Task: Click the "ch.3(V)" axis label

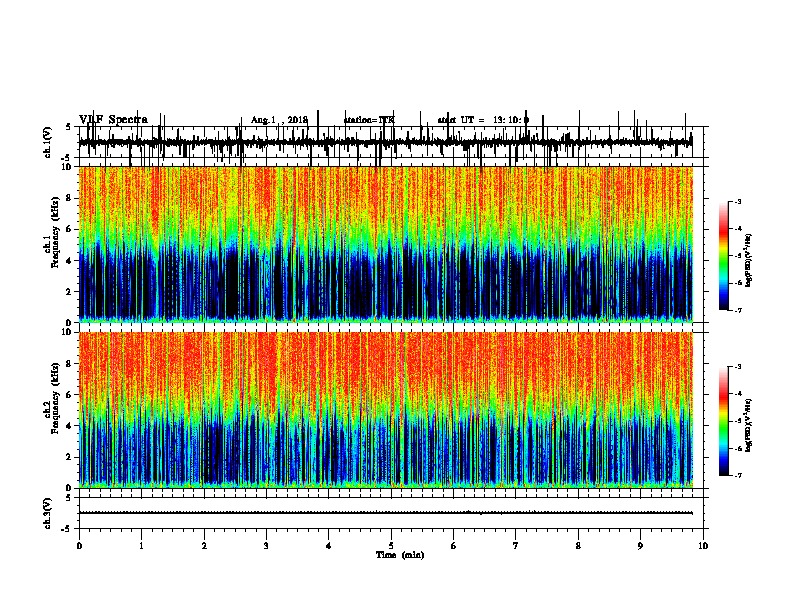Action: tap(48, 513)
